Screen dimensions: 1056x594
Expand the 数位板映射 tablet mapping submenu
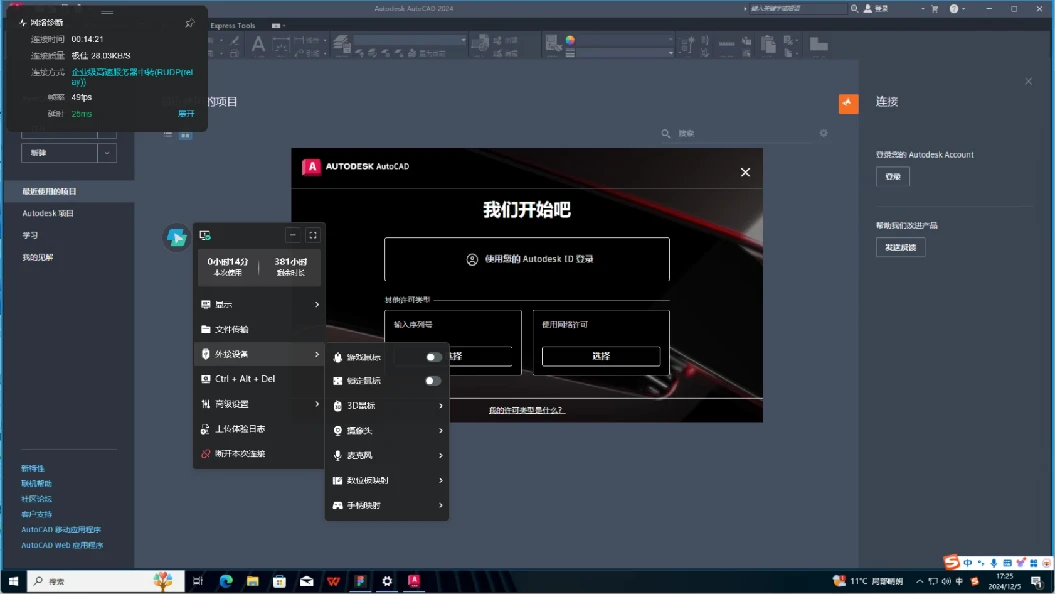pos(387,480)
